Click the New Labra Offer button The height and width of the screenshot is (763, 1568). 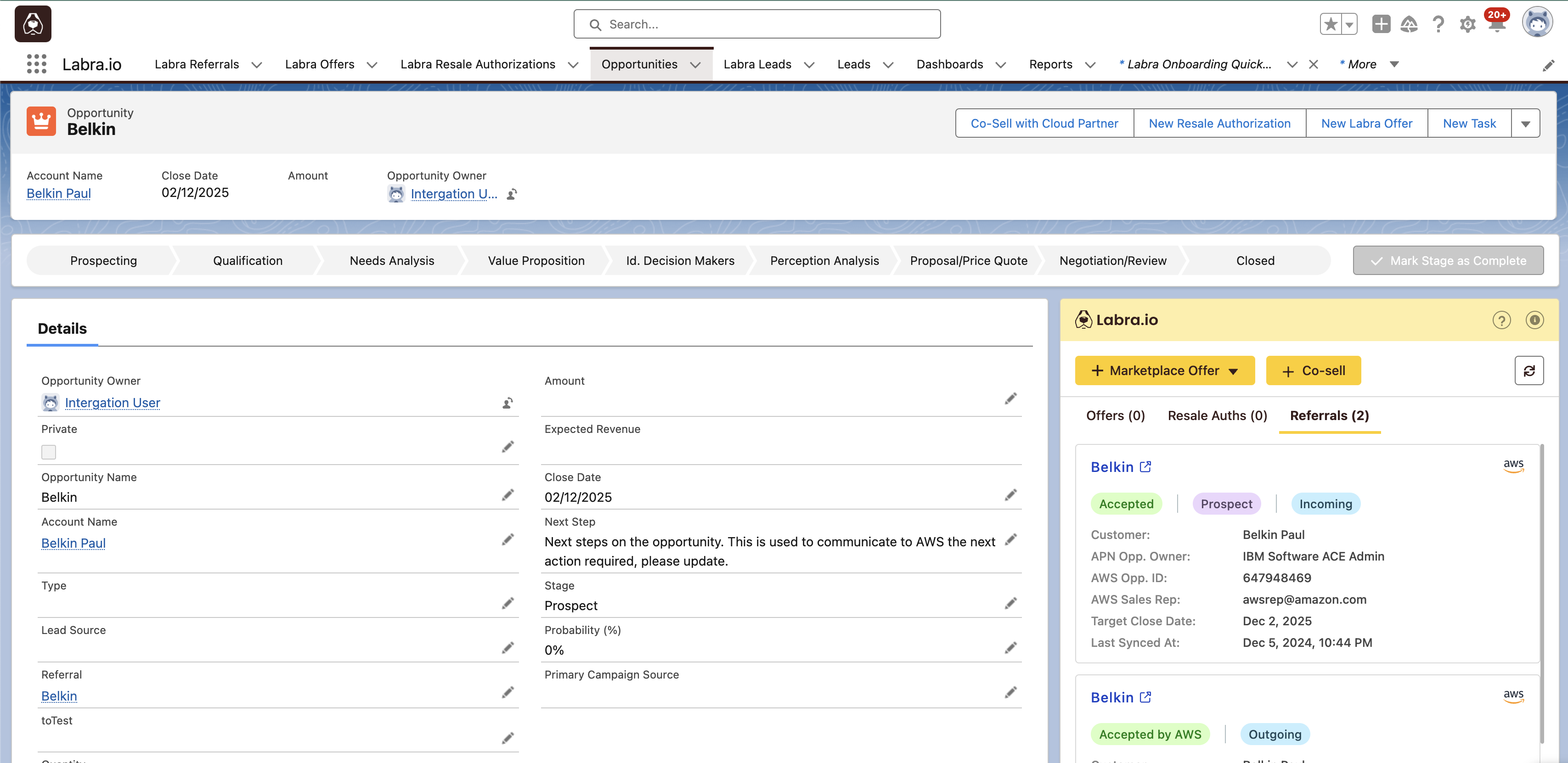click(x=1366, y=123)
